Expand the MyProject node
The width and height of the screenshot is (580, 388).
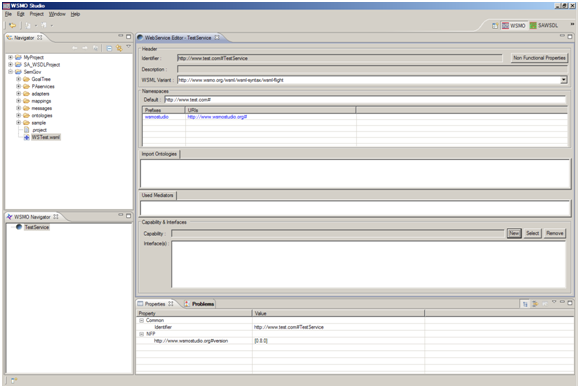pos(10,57)
